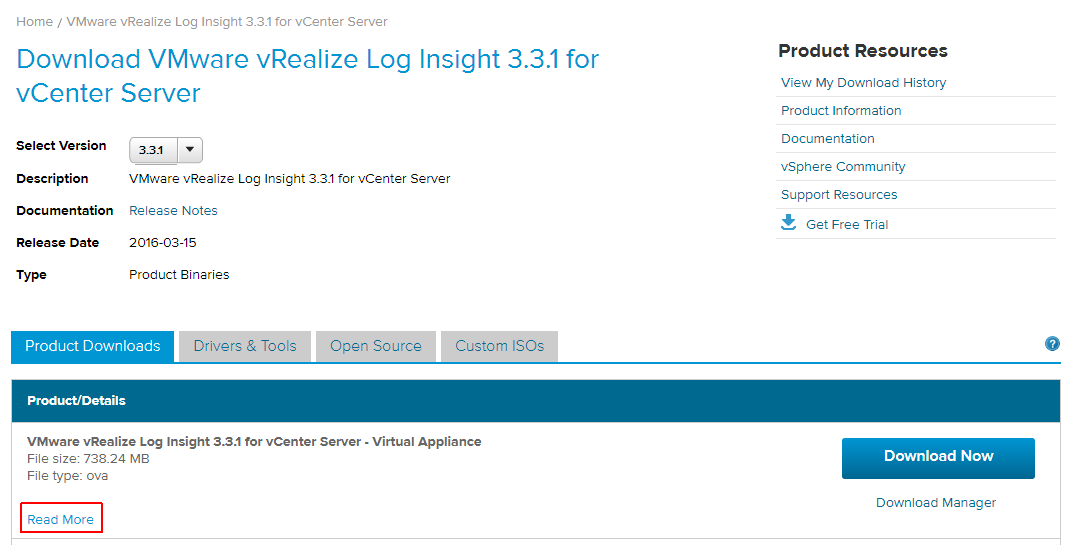Image resolution: width=1080 pixels, height=545 pixels.
Task: Click the Product Binaries type value
Action: (179, 275)
